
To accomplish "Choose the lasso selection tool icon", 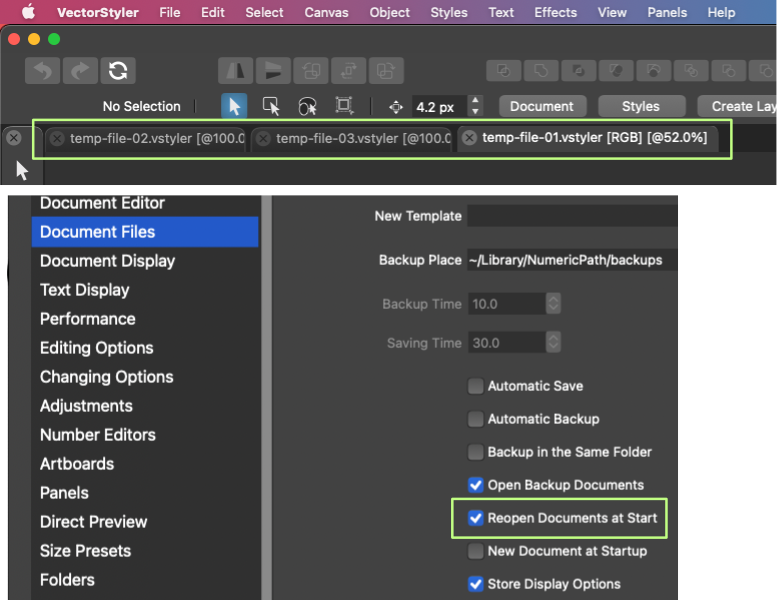I will pyautogui.click(x=307, y=106).
